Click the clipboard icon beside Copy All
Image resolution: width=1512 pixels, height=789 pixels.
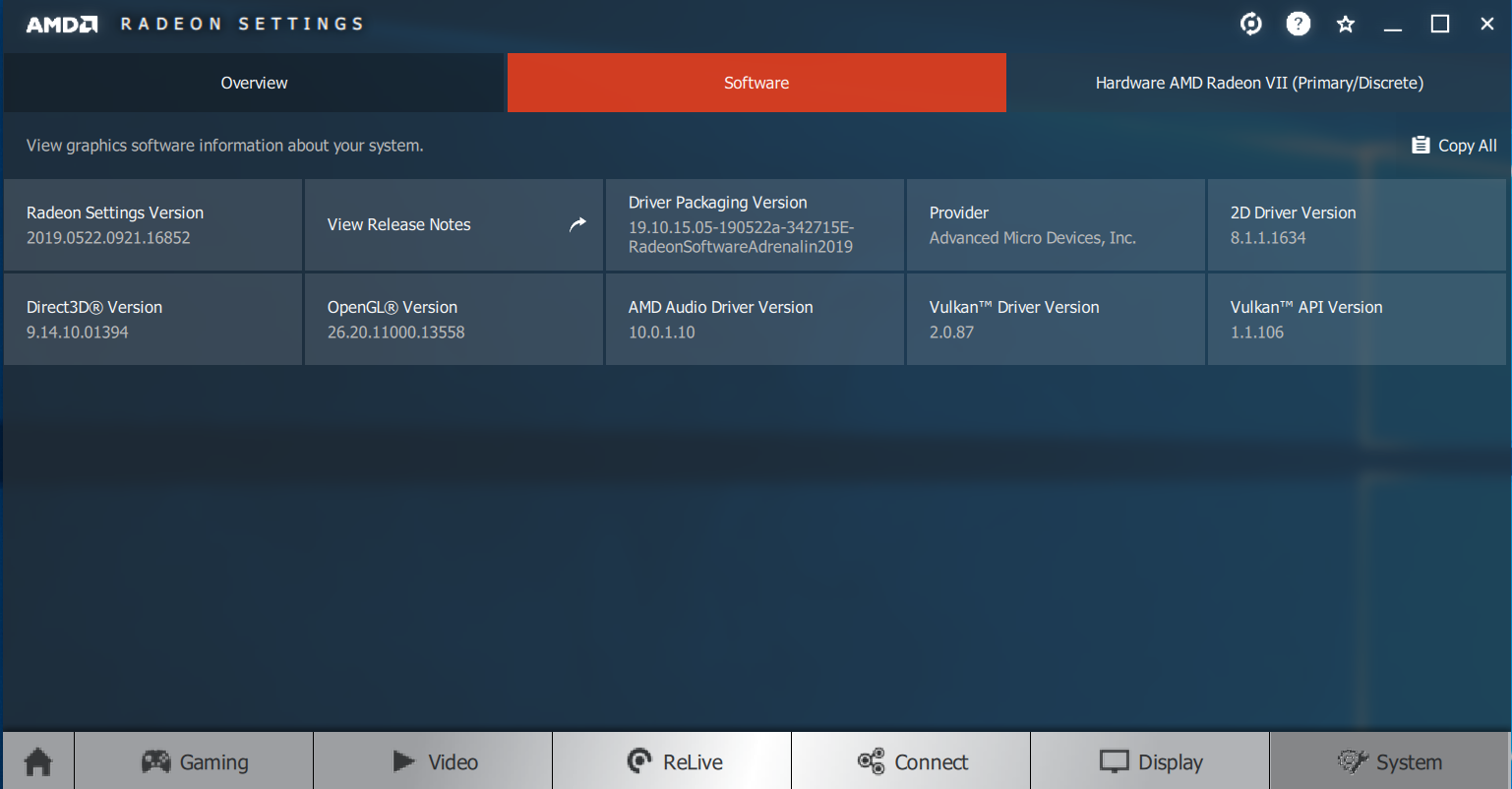(1421, 145)
